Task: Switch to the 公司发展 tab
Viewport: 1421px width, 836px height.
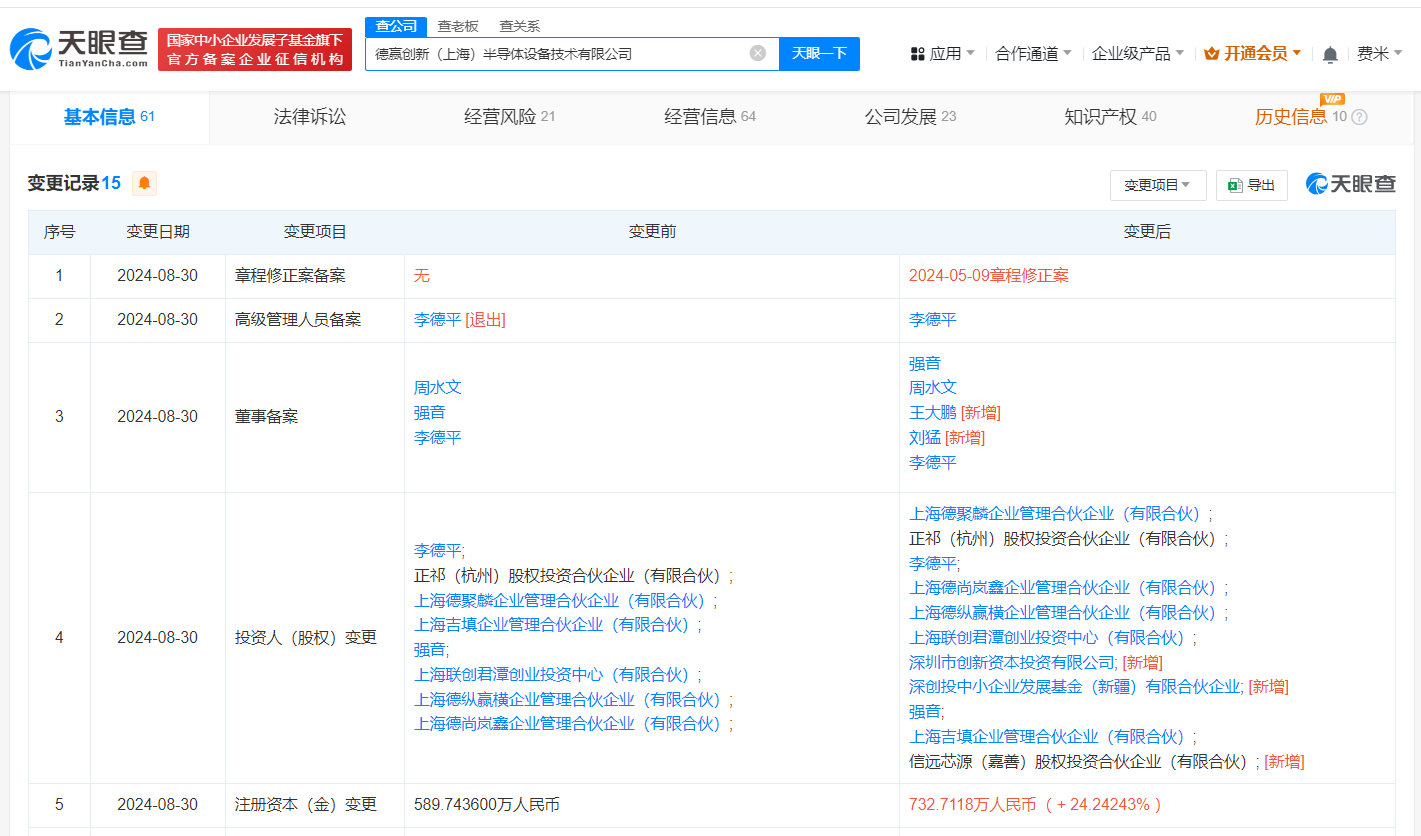Action: tap(910, 117)
